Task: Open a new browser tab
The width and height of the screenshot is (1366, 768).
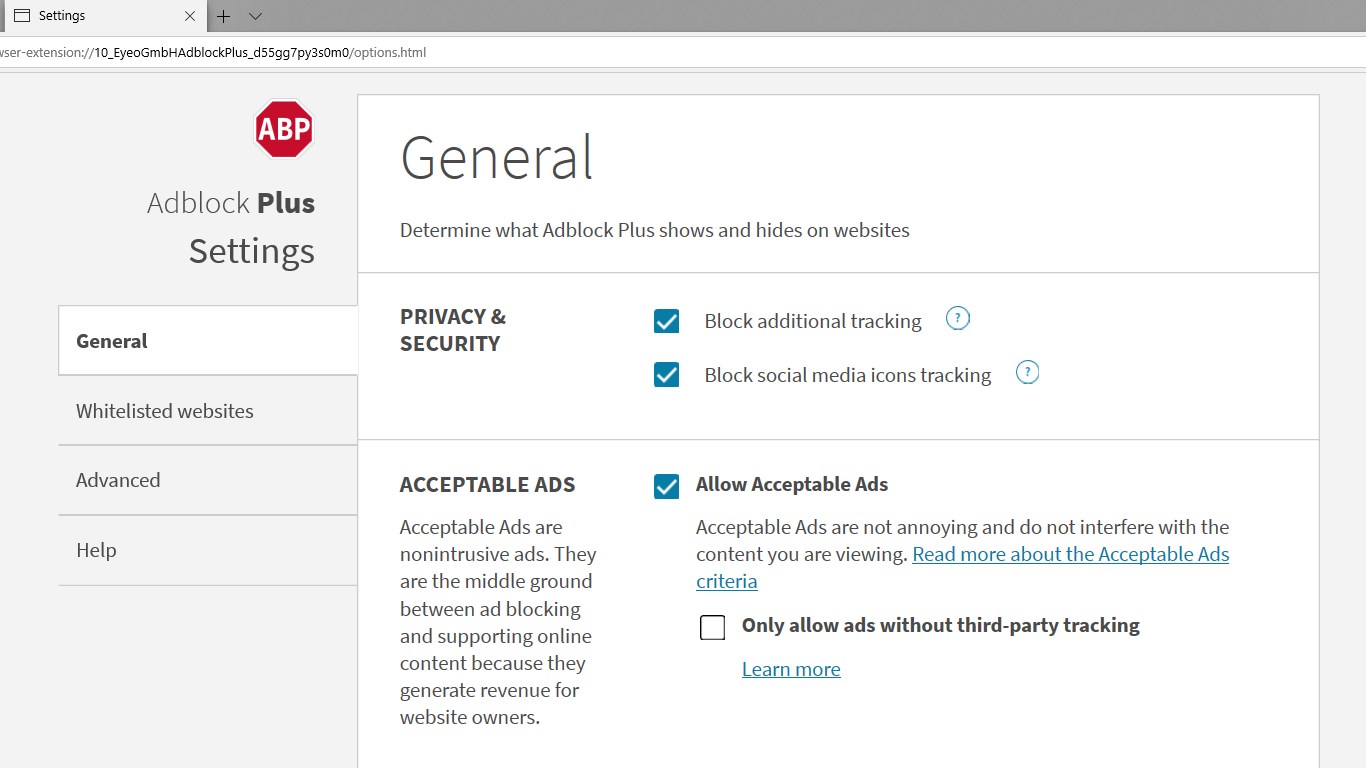Action: pos(222,16)
